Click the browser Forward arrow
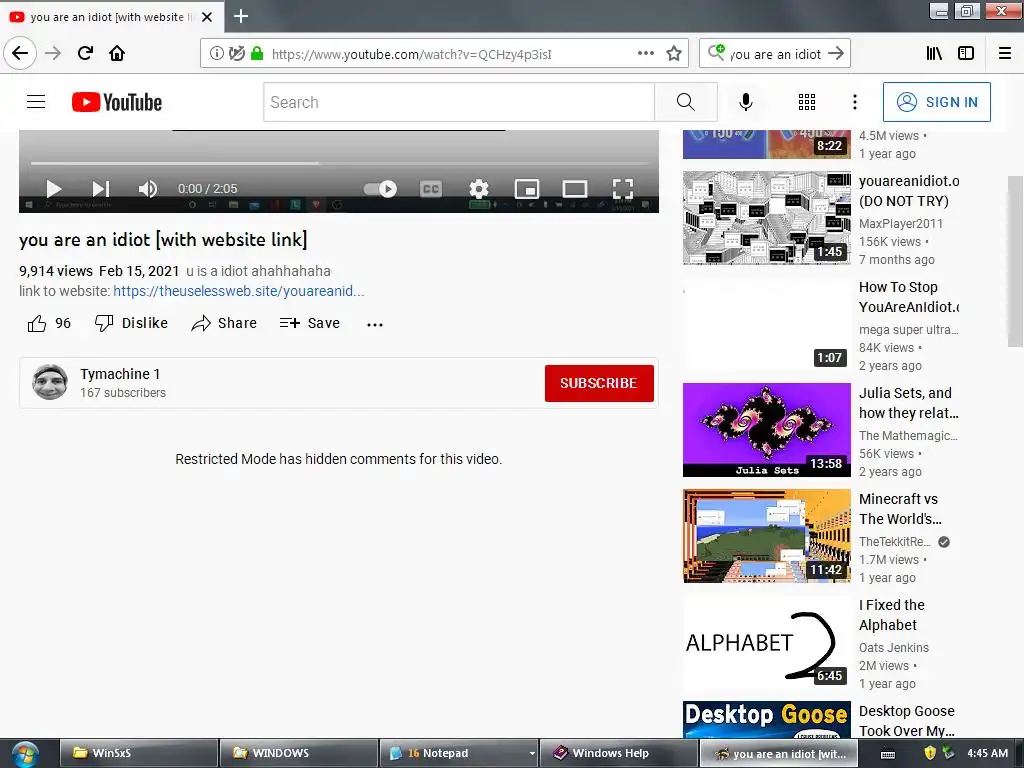The height and width of the screenshot is (768, 1024). click(x=53, y=53)
